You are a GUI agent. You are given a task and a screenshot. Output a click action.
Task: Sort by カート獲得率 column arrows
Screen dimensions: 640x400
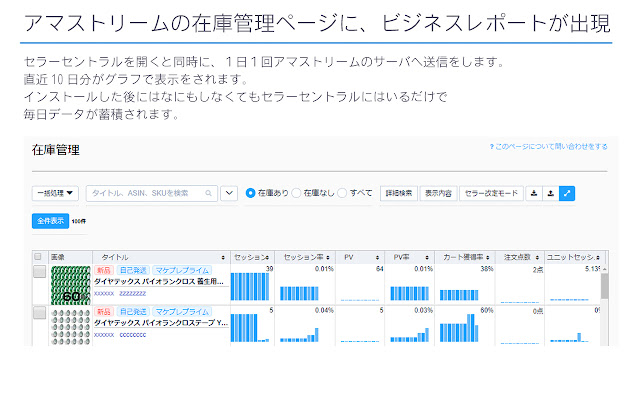coord(487,258)
